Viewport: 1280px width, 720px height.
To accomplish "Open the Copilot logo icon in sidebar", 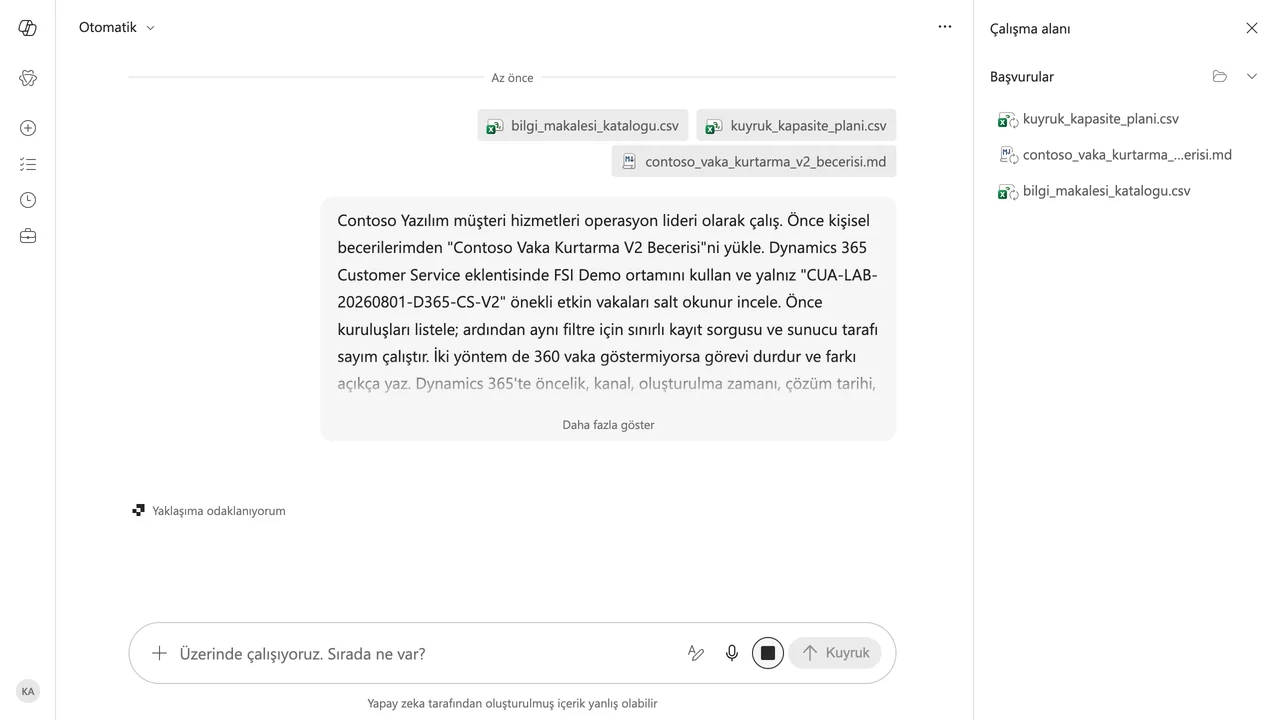I will 28,28.
